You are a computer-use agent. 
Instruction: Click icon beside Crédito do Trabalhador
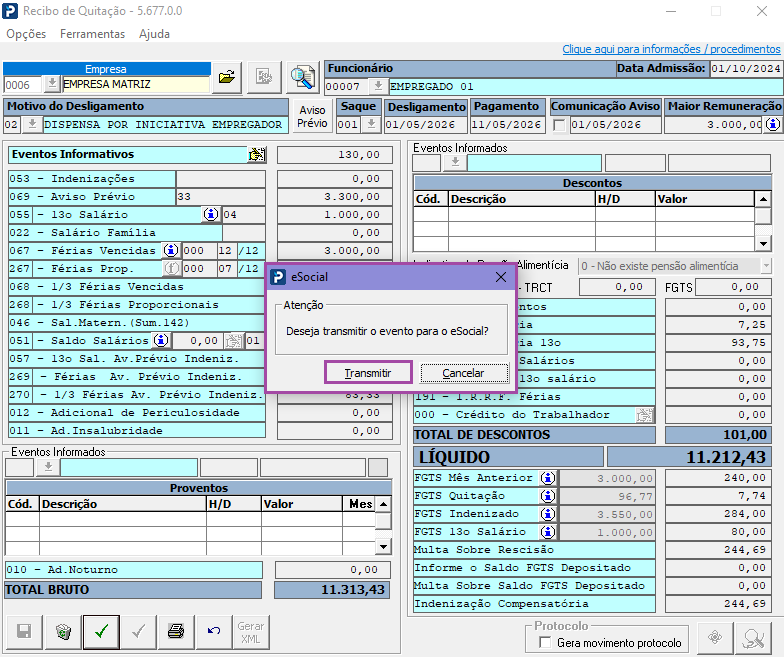644,414
